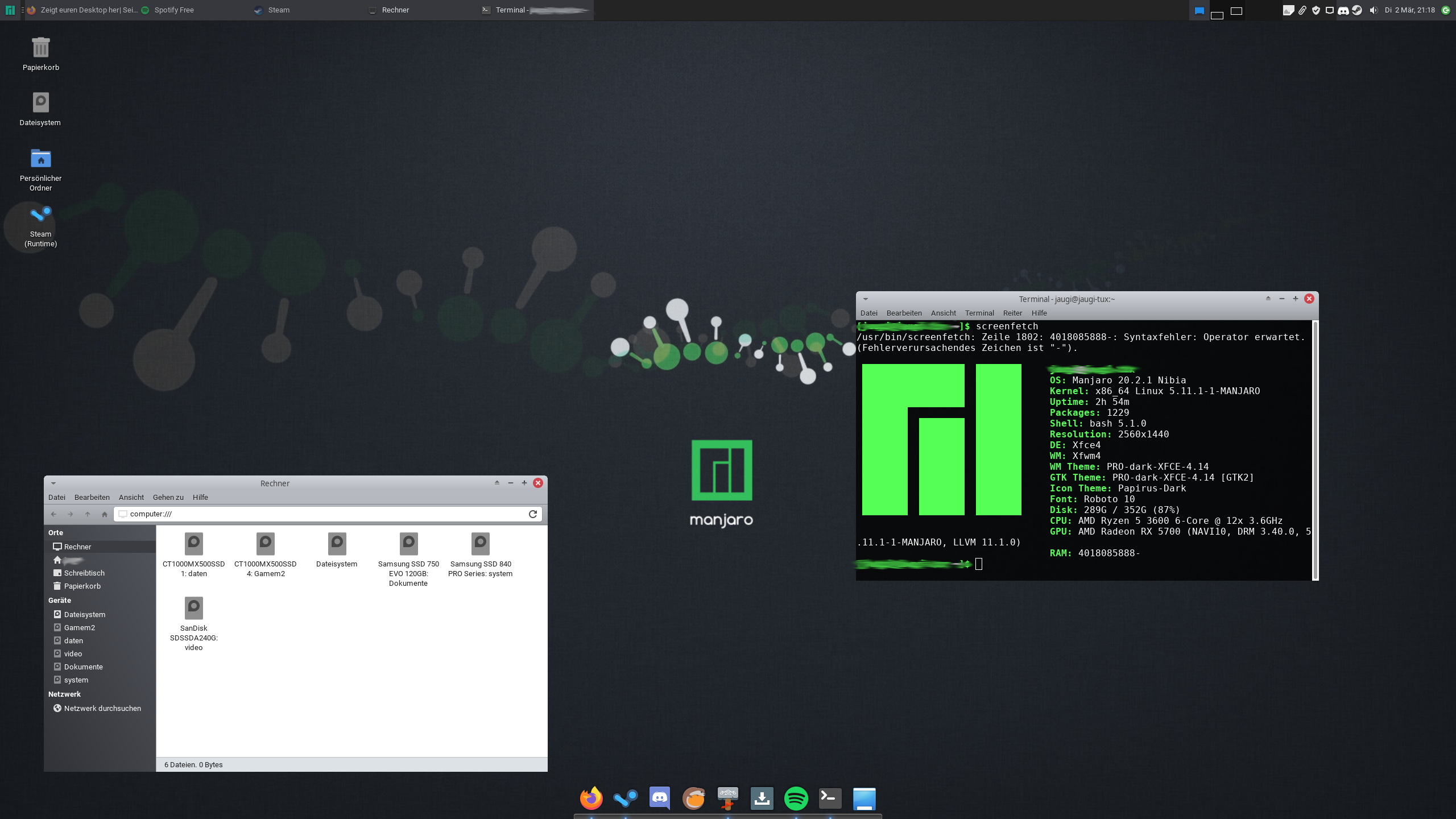Launch Spotify from the dock
The width and height of the screenshot is (1456, 819).
point(796,798)
